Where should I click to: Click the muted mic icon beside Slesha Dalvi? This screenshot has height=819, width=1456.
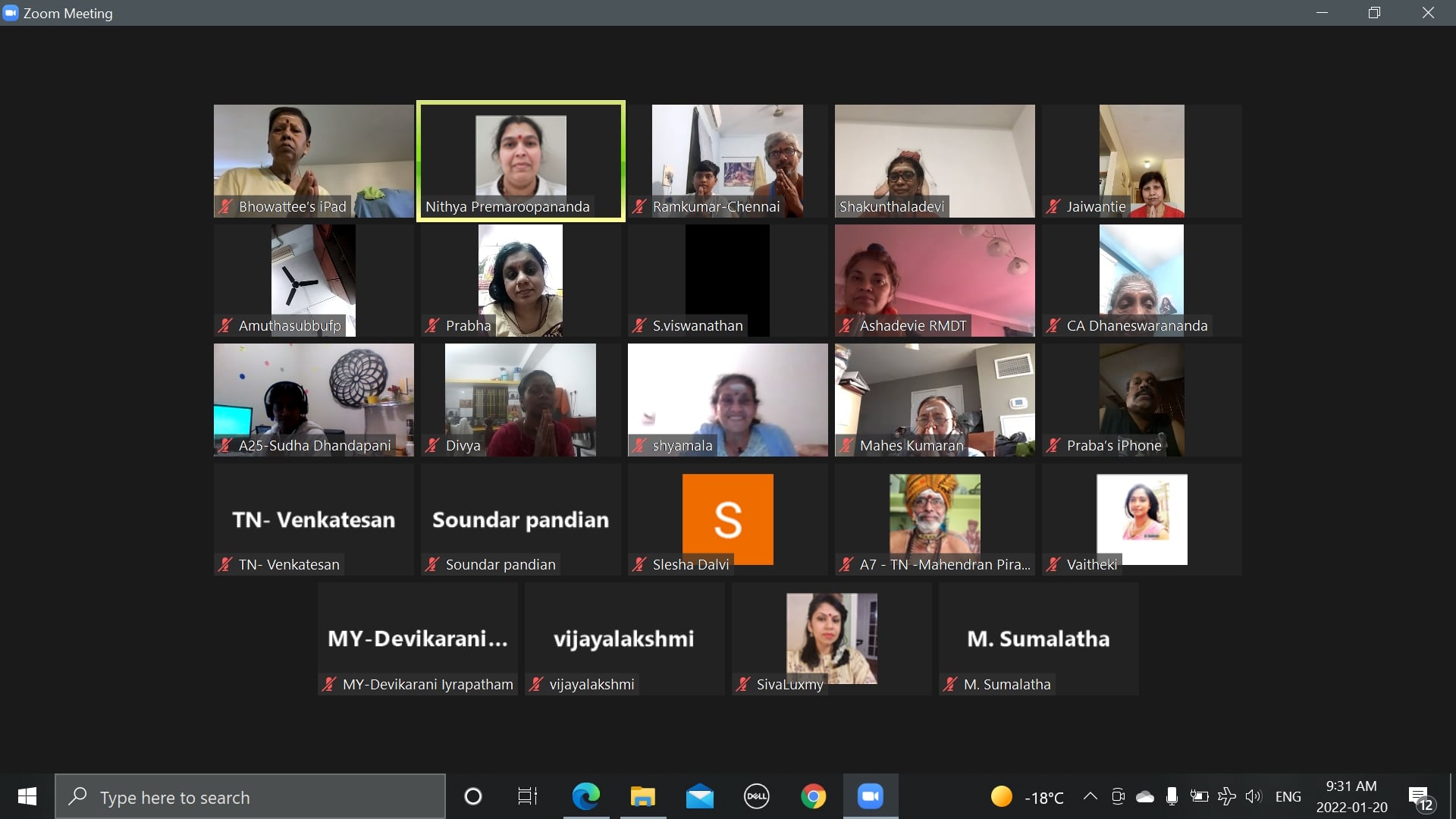coord(639,564)
